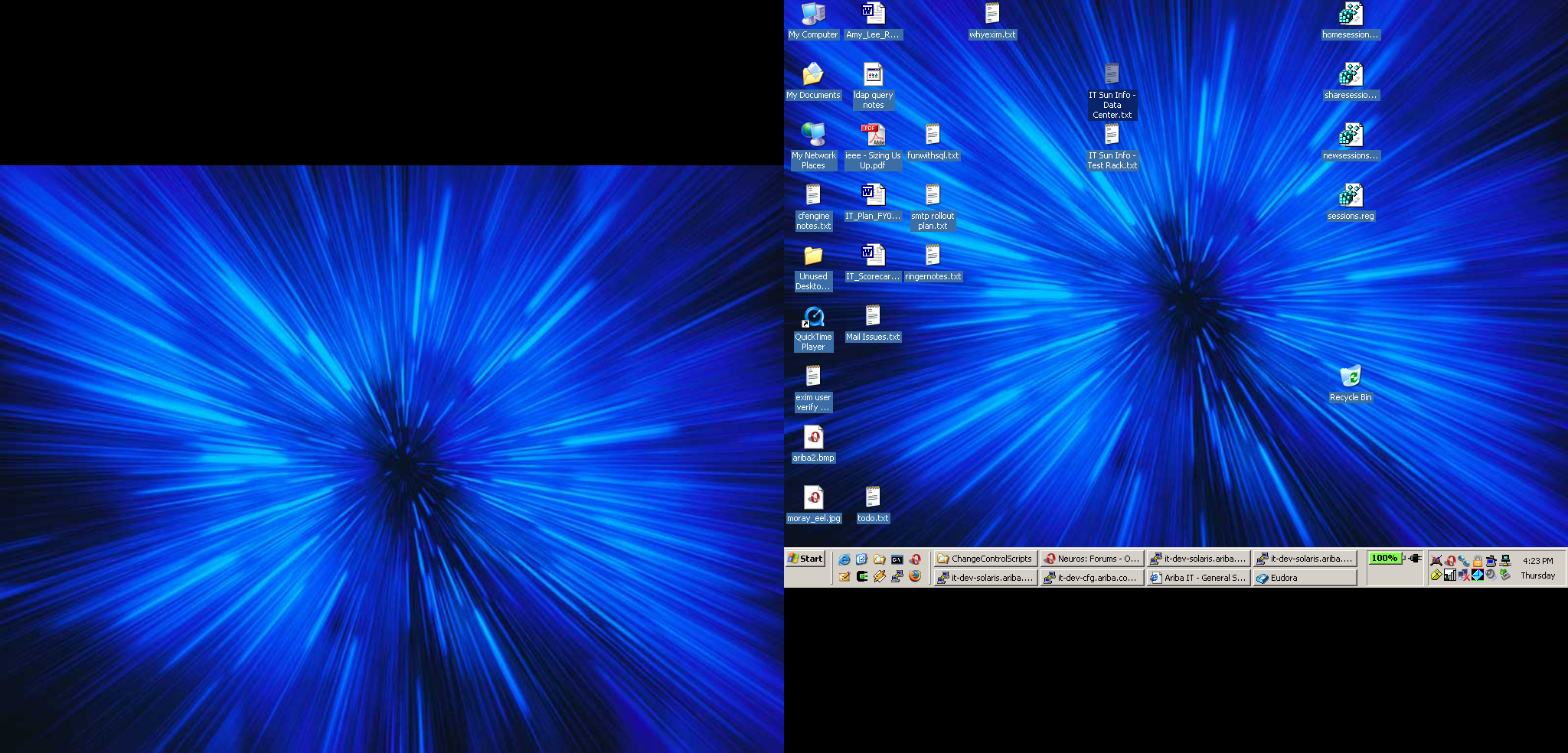Click the 4:23 PM clock
Screen dimensions: 1568x753
pos(1537,561)
